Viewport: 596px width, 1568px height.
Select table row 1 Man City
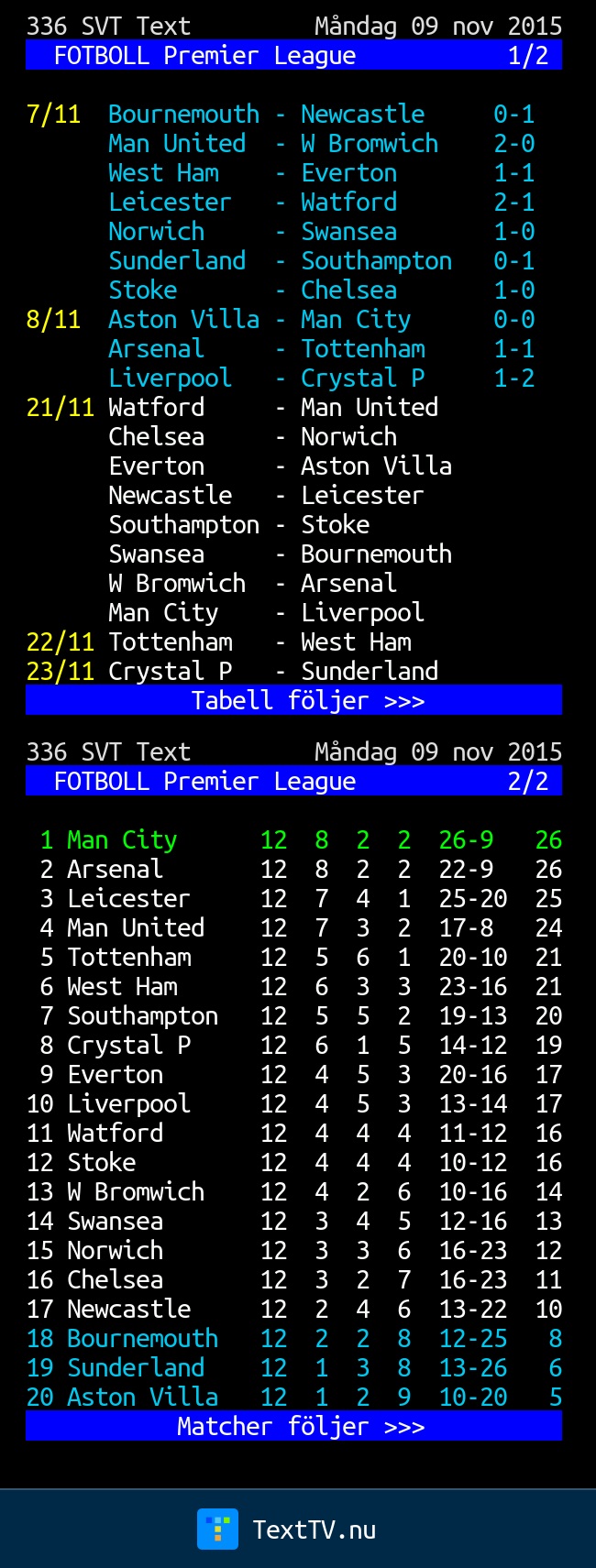coord(293,839)
